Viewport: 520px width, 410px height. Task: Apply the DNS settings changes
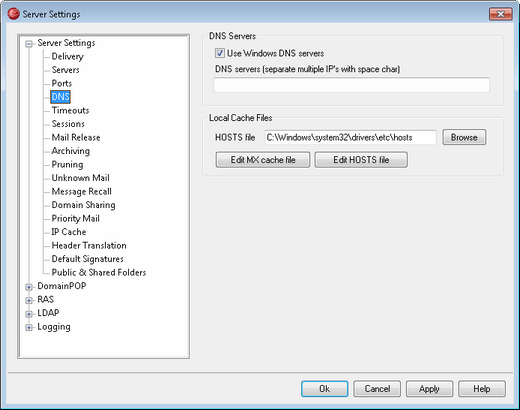tap(429, 389)
